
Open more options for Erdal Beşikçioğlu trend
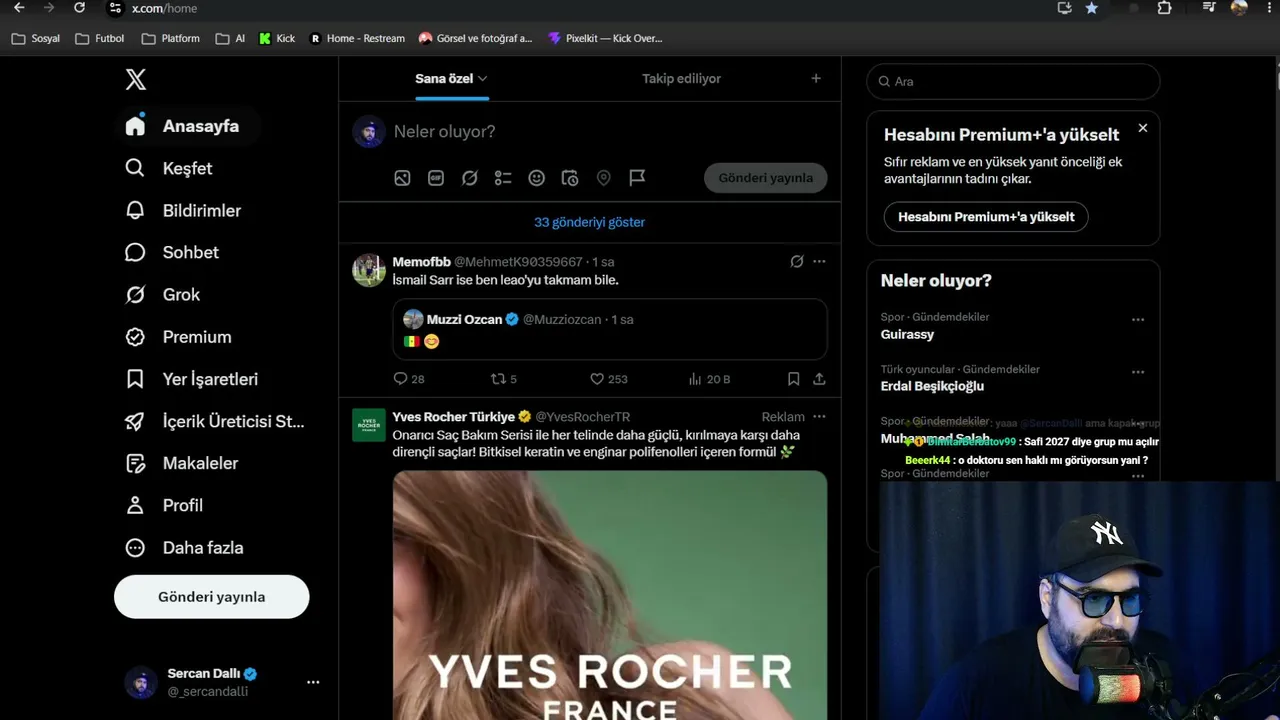[x=1138, y=372]
